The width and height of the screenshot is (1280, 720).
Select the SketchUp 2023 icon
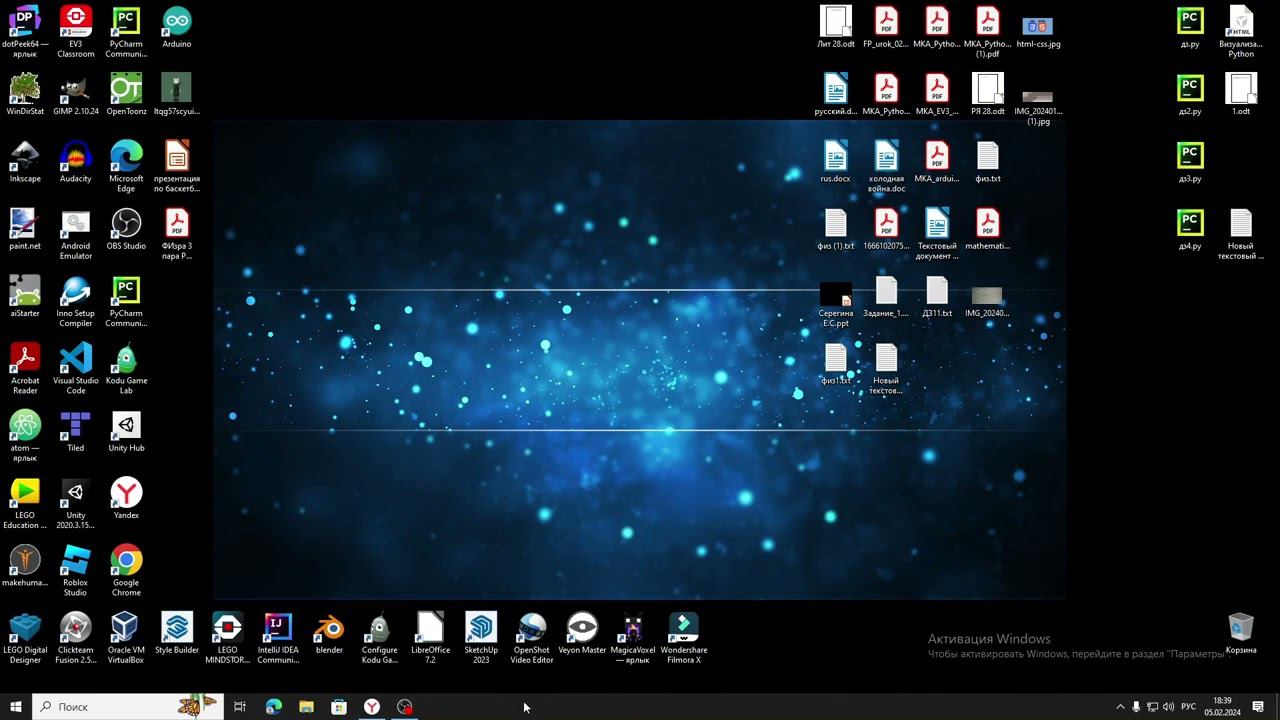[x=481, y=637]
